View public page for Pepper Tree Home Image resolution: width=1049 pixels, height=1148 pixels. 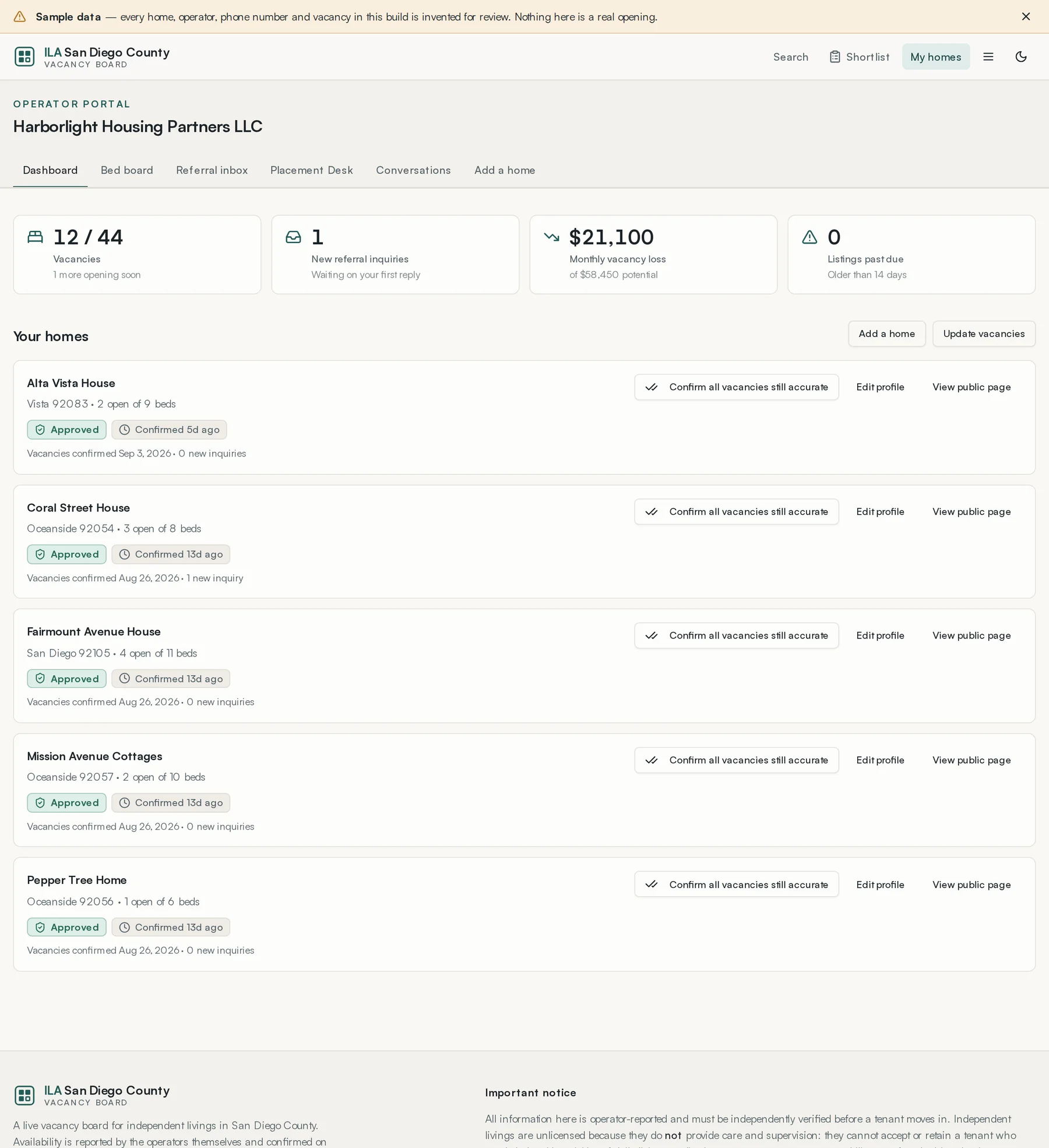tap(971, 884)
